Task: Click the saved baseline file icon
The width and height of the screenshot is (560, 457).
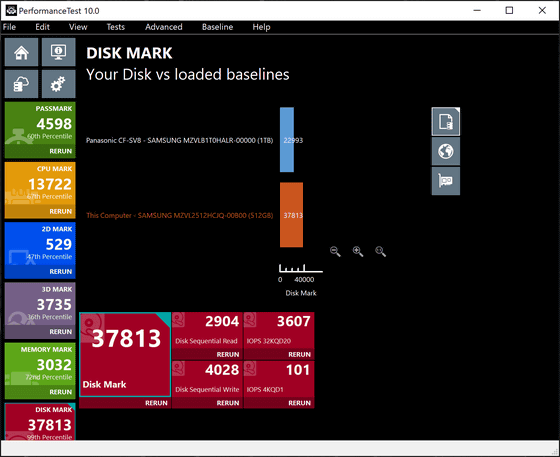Action: tap(446, 121)
